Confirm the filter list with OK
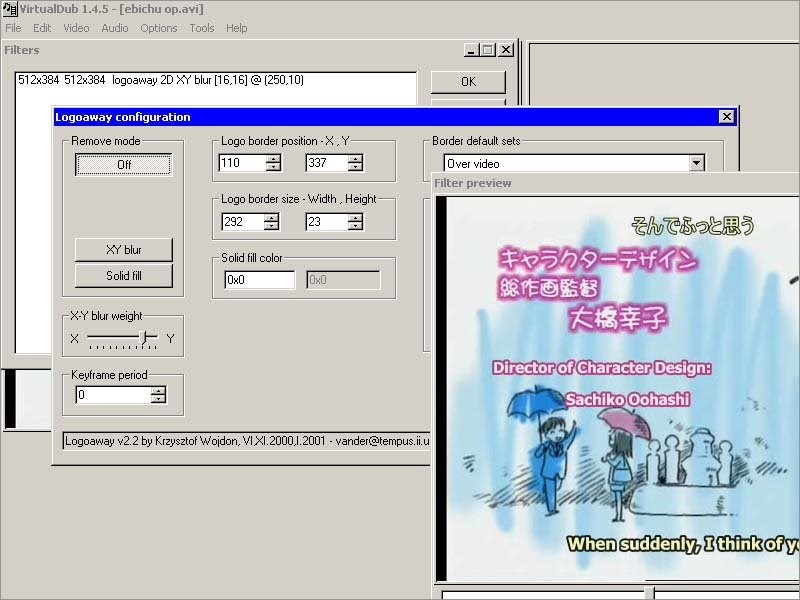 click(x=467, y=81)
